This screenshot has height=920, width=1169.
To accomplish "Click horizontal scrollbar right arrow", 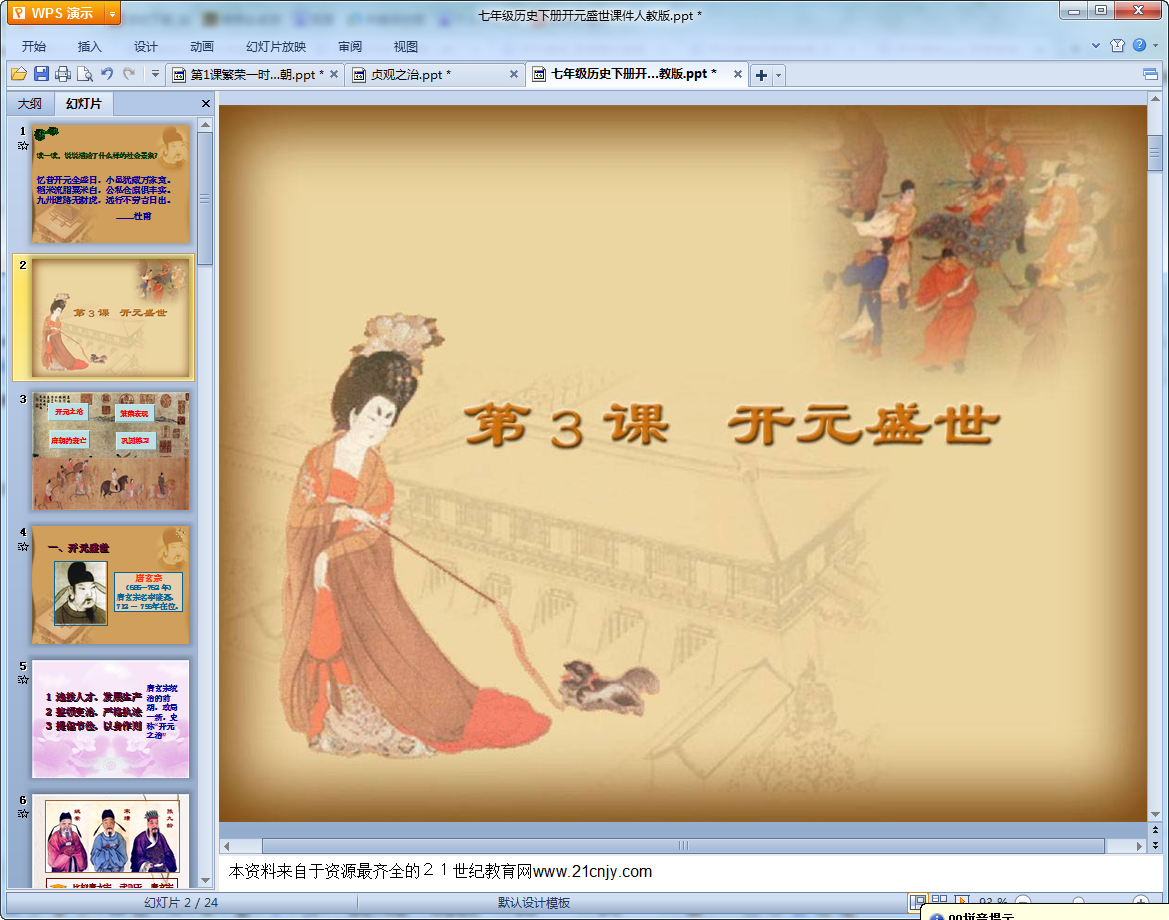I will click(x=1138, y=846).
